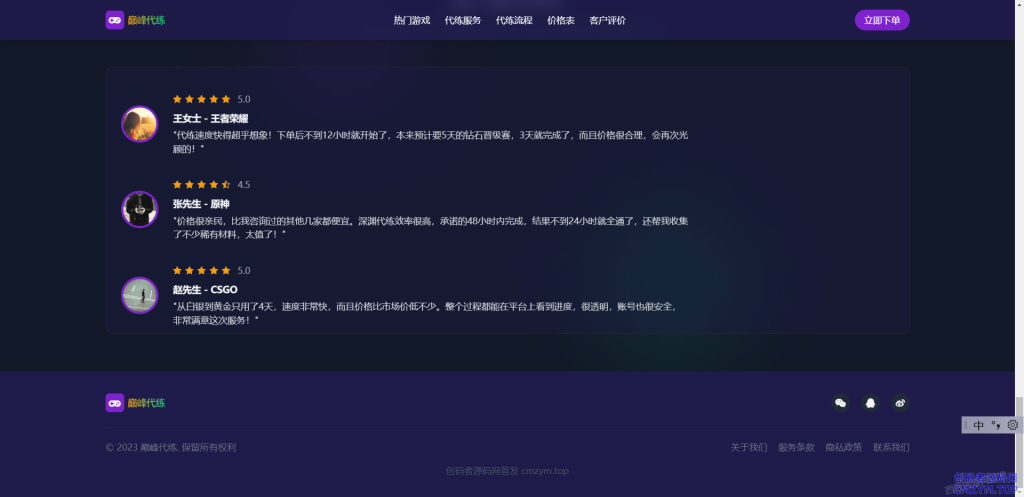Screen dimensions: 1024x497
Task: Open the Weibo social icon
Action: pyautogui.click(x=900, y=403)
